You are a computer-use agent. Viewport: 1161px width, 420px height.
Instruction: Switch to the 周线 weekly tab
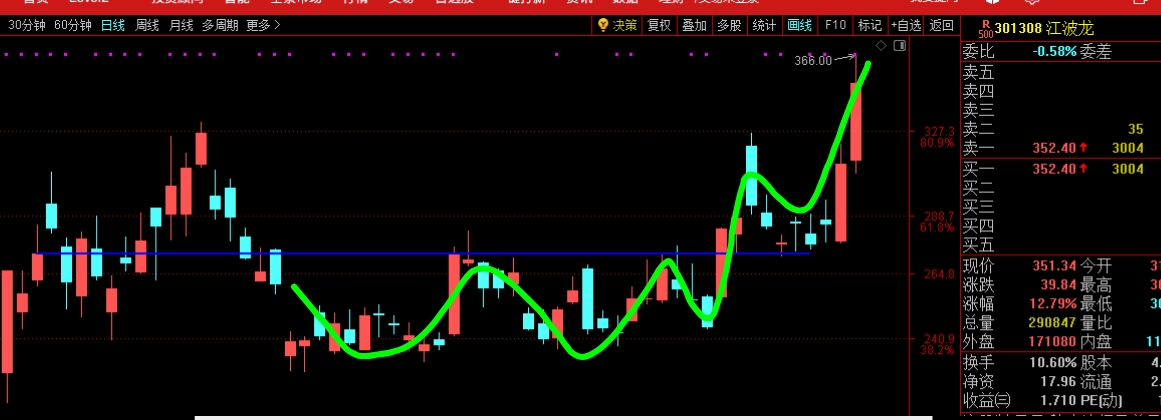[147, 25]
